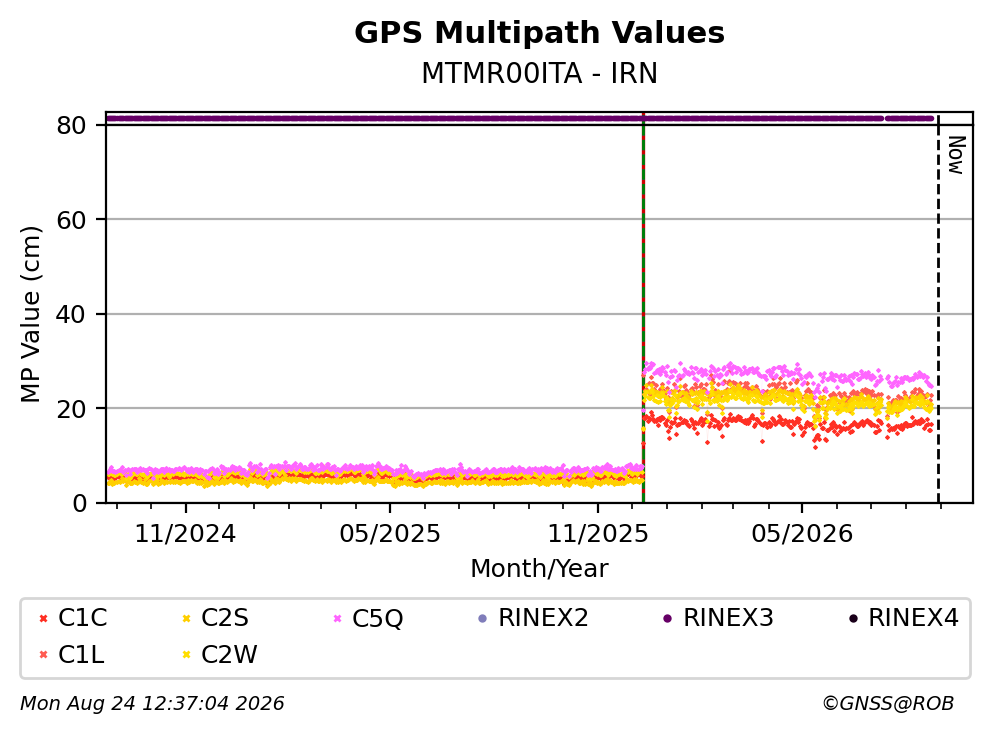Click the RINEX3 purple legend dot
The width and height of the screenshot is (993, 734).
click(x=667, y=619)
